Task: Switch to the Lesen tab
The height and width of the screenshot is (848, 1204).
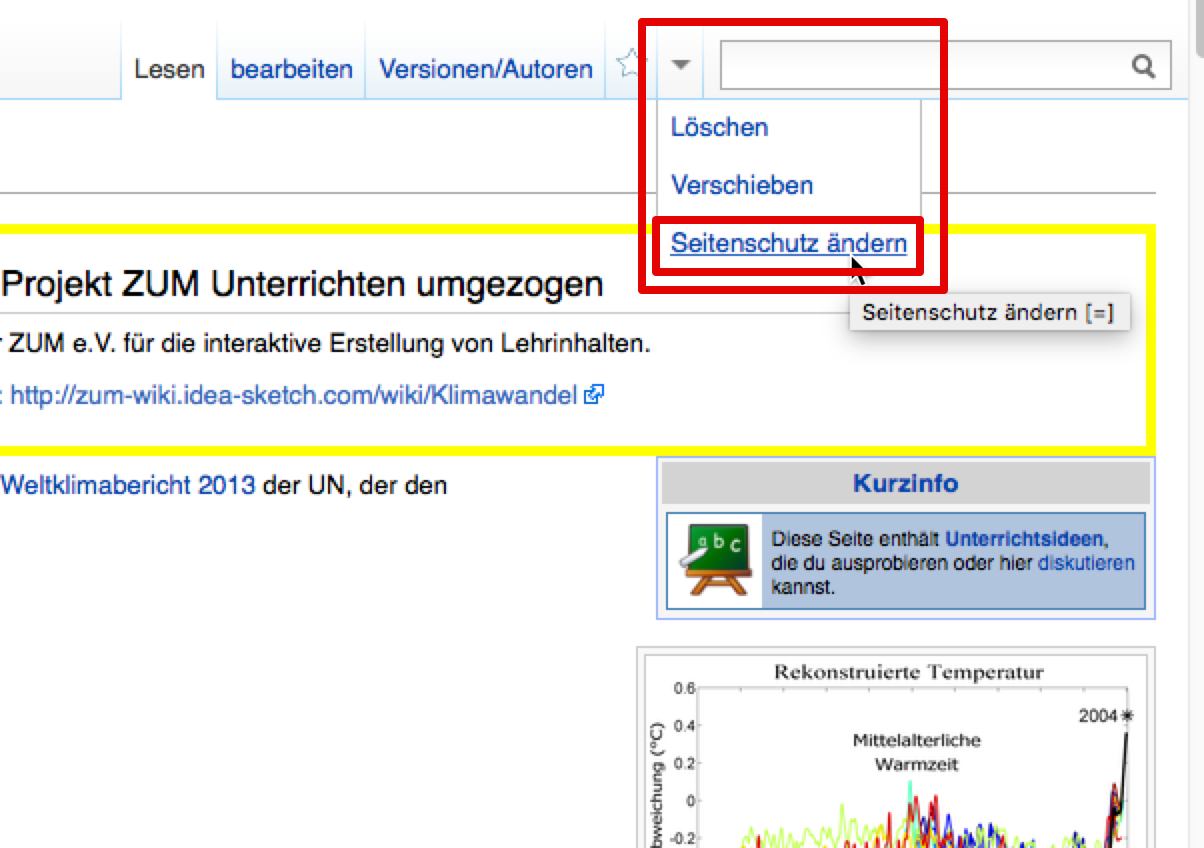Action: coord(169,70)
